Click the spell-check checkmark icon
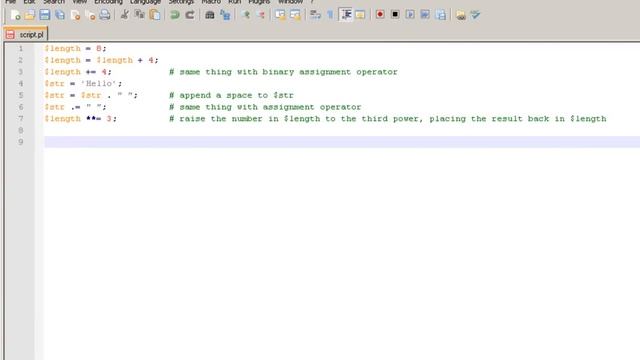 pyautogui.click(x=476, y=15)
